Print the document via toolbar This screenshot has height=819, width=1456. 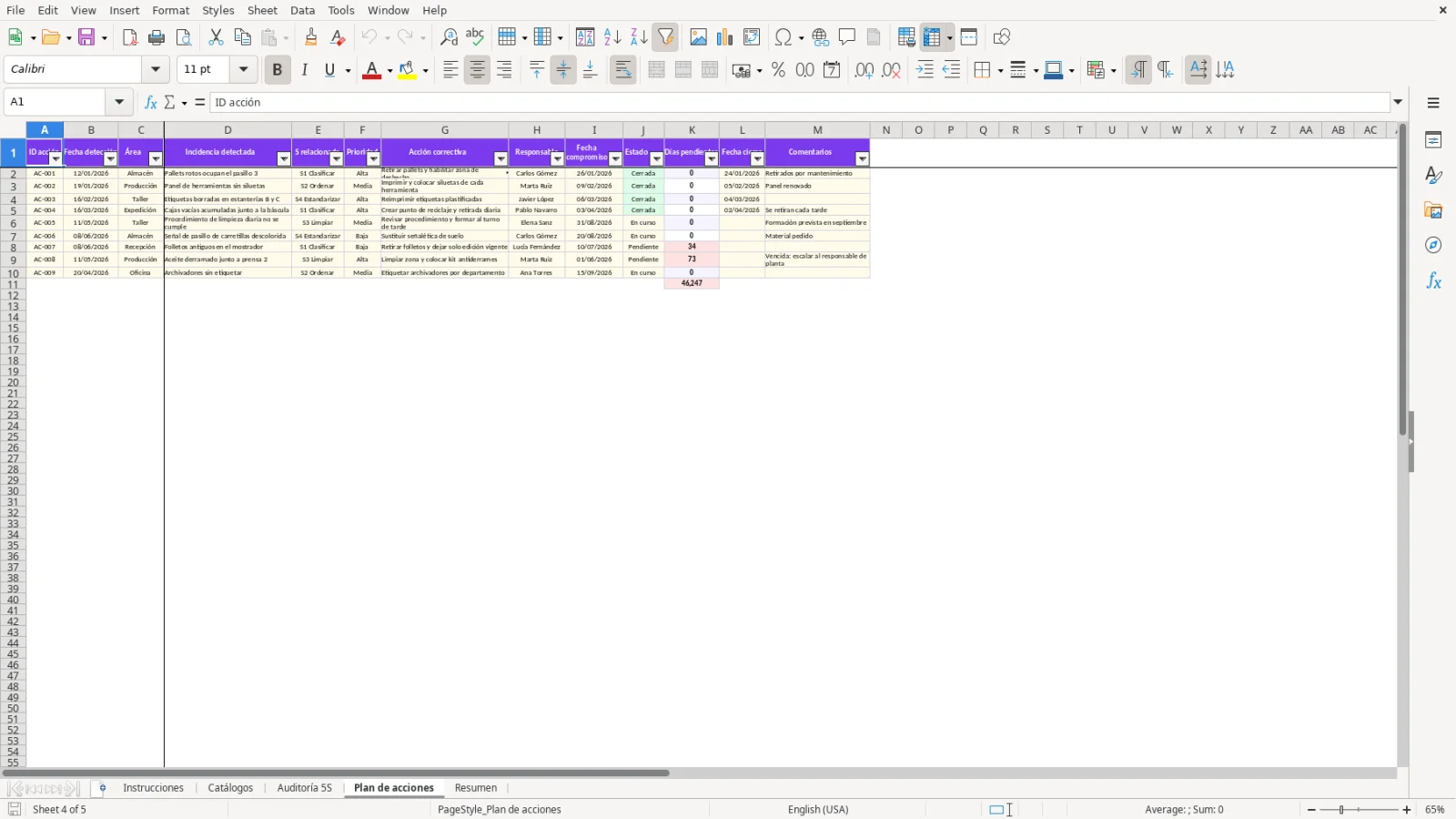coord(157,37)
